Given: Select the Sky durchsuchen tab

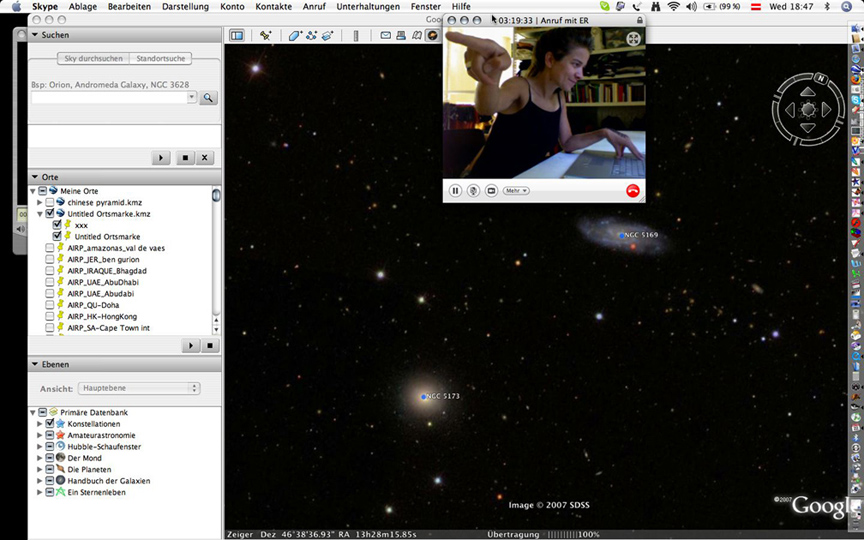Looking at the screenshot, I should point(94,59).
